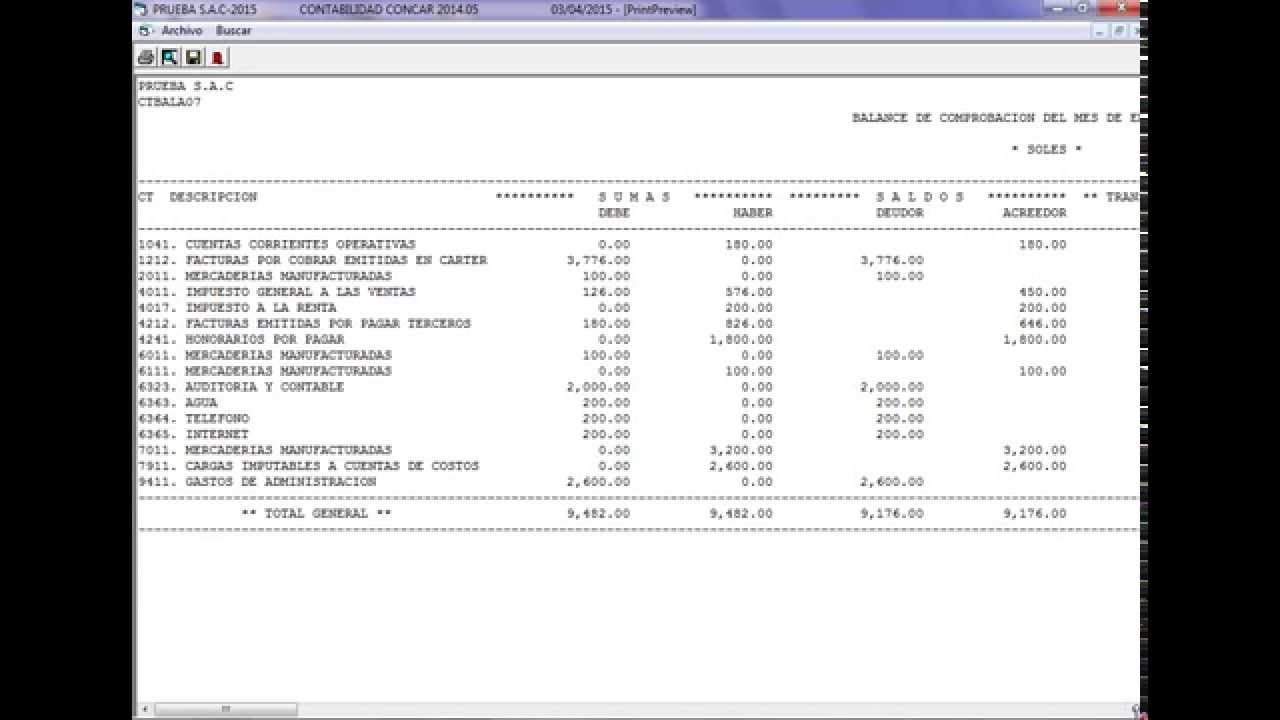Select row "1212. FACTURAS POR COBRAR EMITIDAS EN CARTER"
1280x720 pixels.
pyautogui.click(x=602, y=260)
